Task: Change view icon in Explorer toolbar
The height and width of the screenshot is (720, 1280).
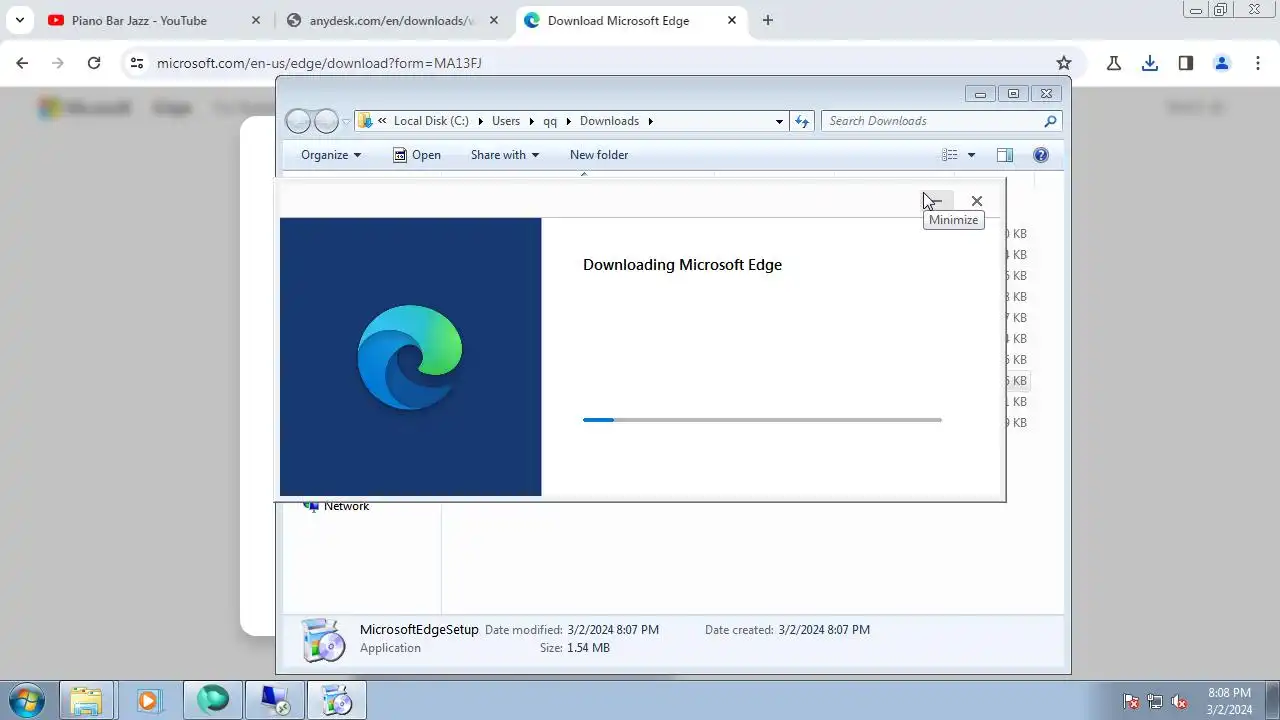Action: [x=950, y=155]
